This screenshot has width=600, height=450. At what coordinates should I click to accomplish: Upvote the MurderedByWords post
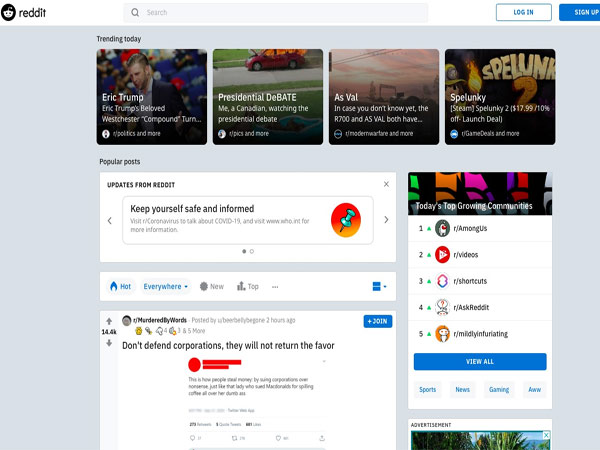tap(109, 320)
